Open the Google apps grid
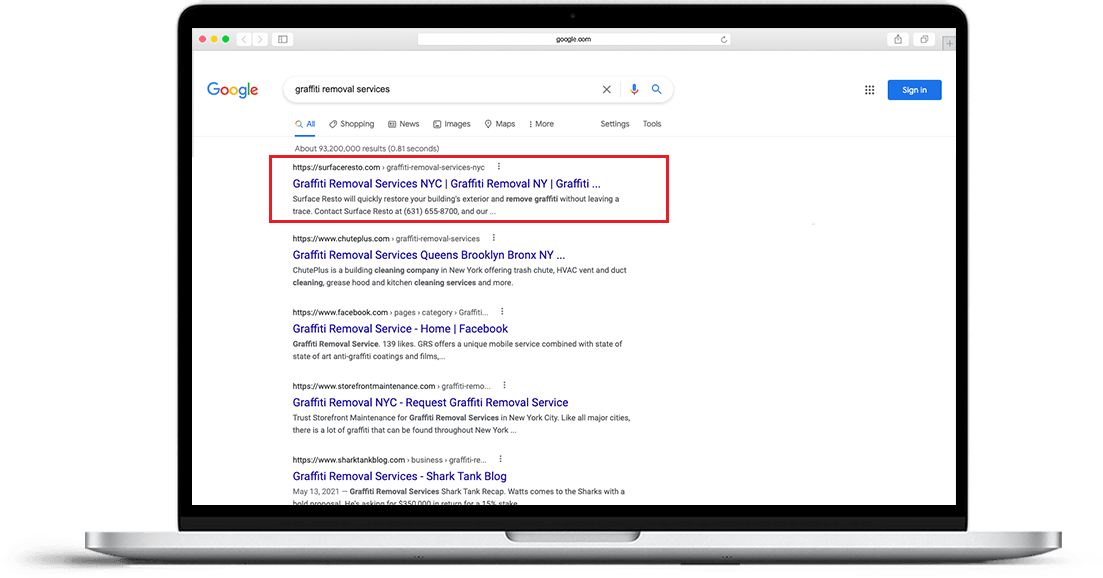This screenshot has height=578, width=1103. (x=869, y=90)
